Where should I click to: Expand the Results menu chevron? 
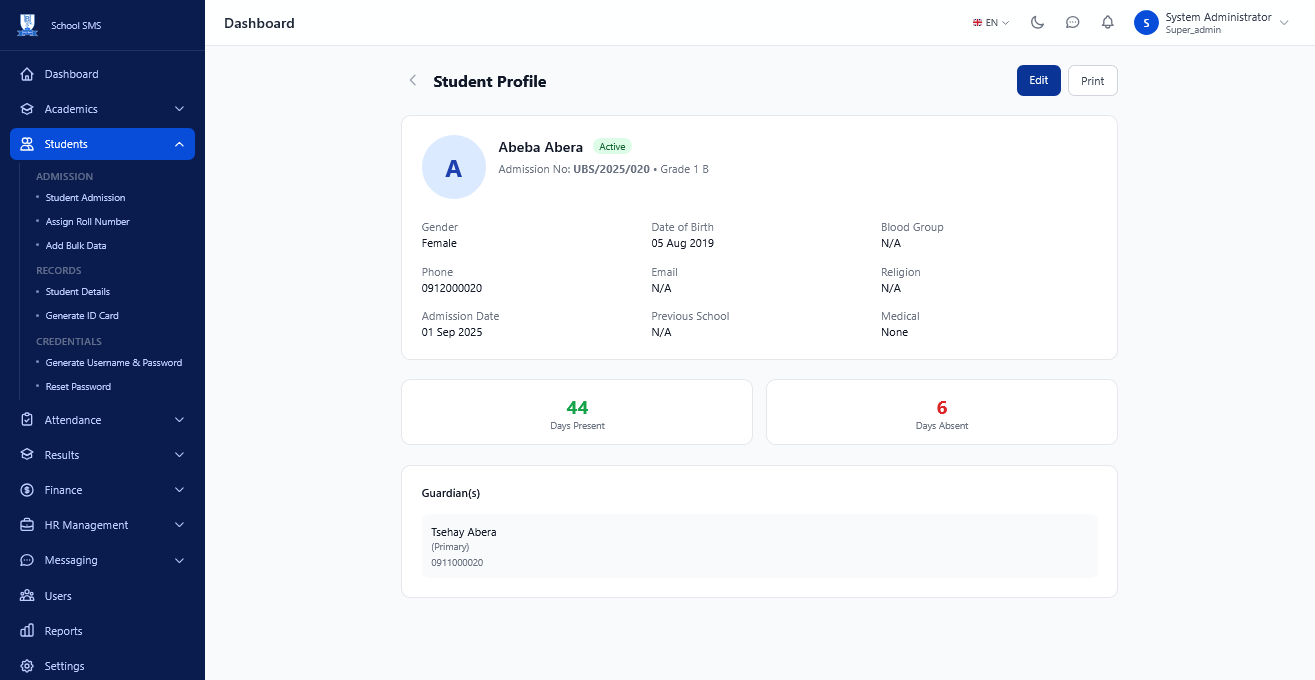coord(179,455)
